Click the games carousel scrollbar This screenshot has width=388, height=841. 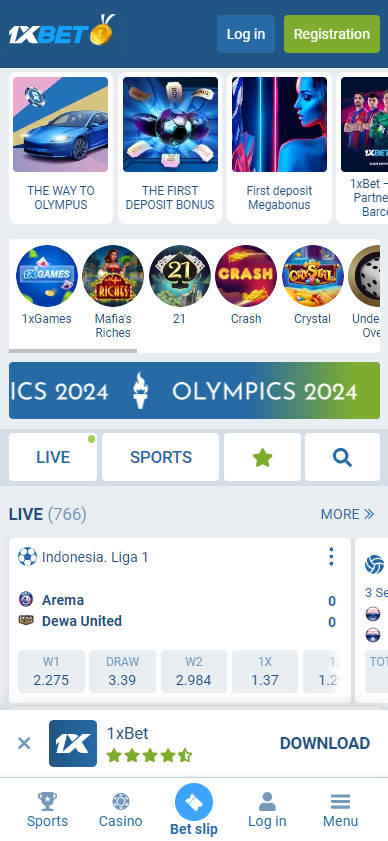pos(73,351)
